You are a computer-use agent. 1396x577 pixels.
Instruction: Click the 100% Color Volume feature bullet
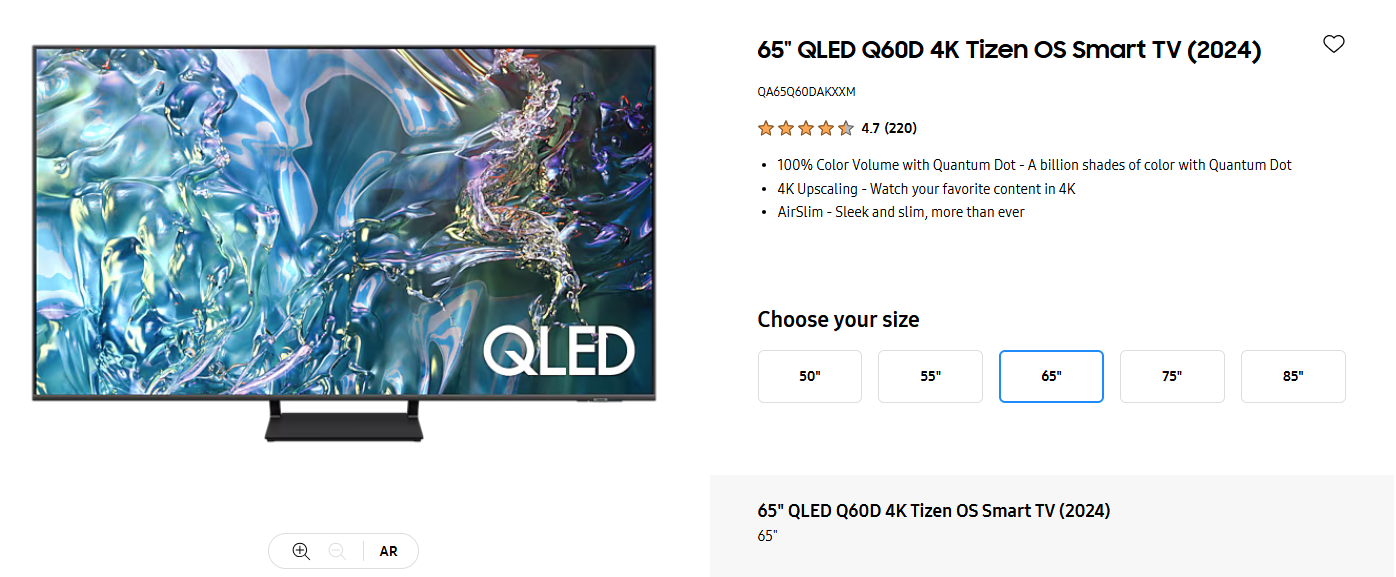click(1034, 165)
